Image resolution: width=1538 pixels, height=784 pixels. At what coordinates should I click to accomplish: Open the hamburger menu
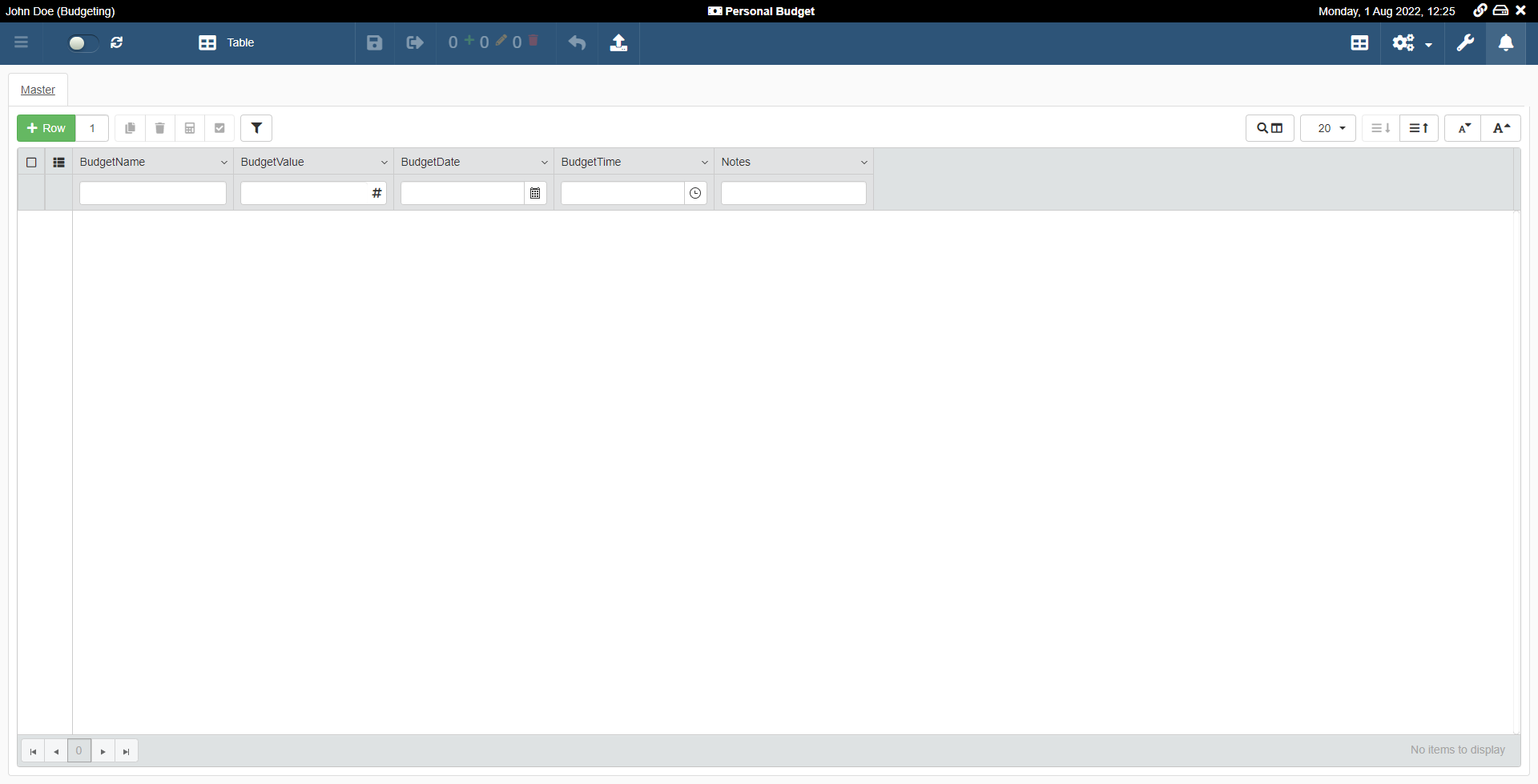coord(22,43)
